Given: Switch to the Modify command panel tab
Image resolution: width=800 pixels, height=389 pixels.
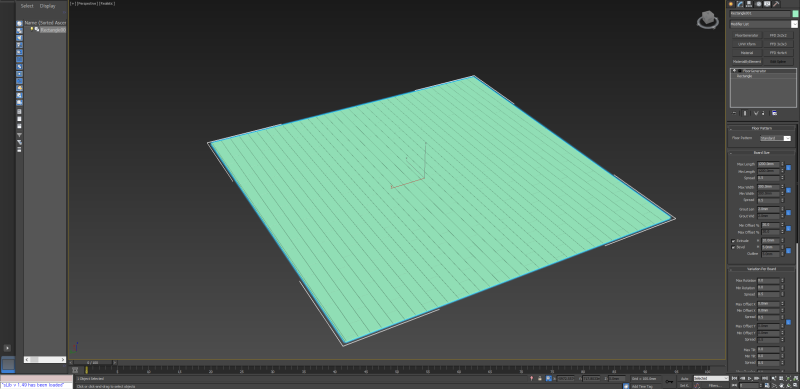Looking at the screenshot, I should [x=740, y=4].
